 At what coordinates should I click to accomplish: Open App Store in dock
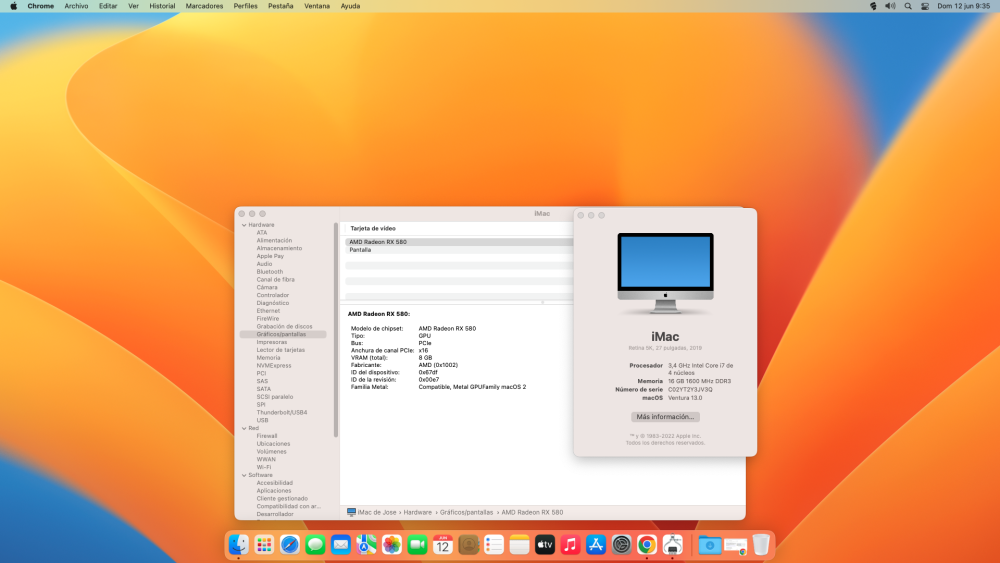pos(596,545)
